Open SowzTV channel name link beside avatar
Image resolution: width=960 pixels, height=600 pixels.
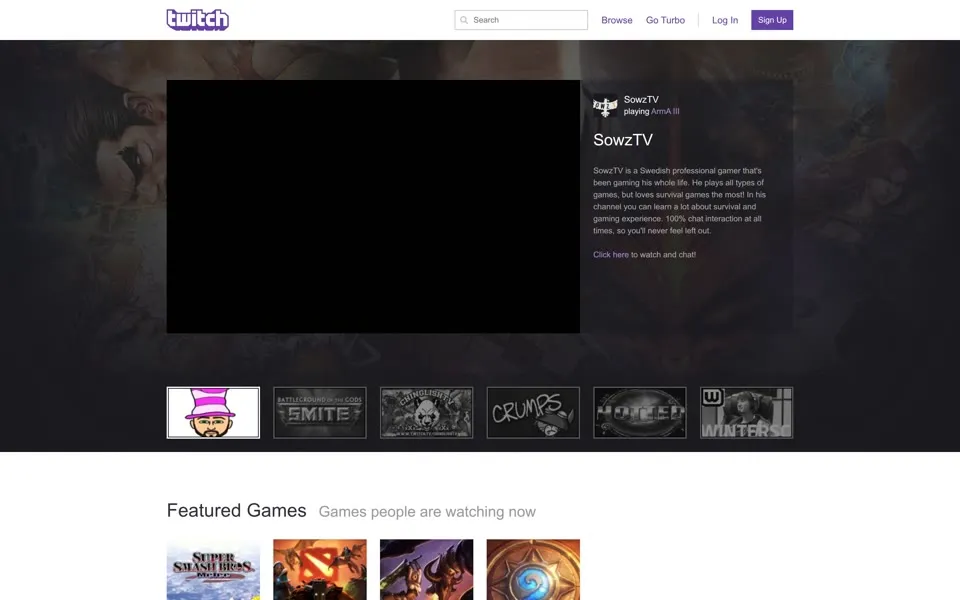point(641,99)
